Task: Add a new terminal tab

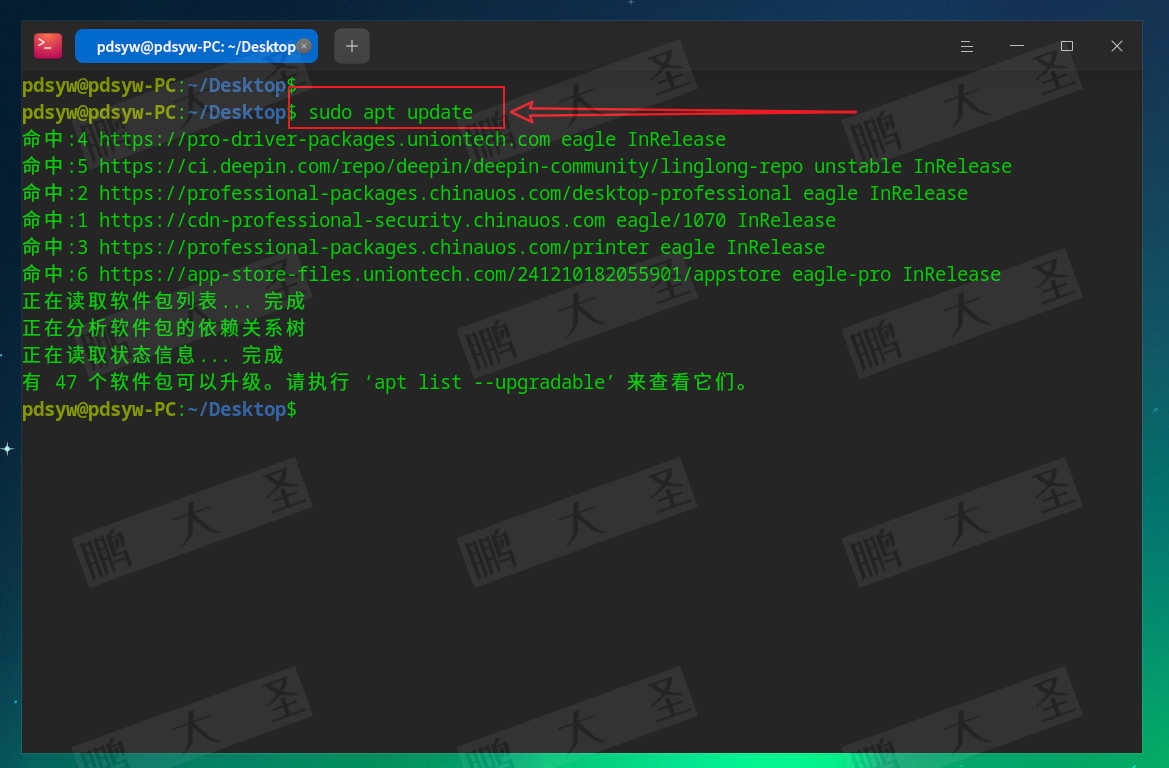Action: pyautogui.click(x=352, y=46)
